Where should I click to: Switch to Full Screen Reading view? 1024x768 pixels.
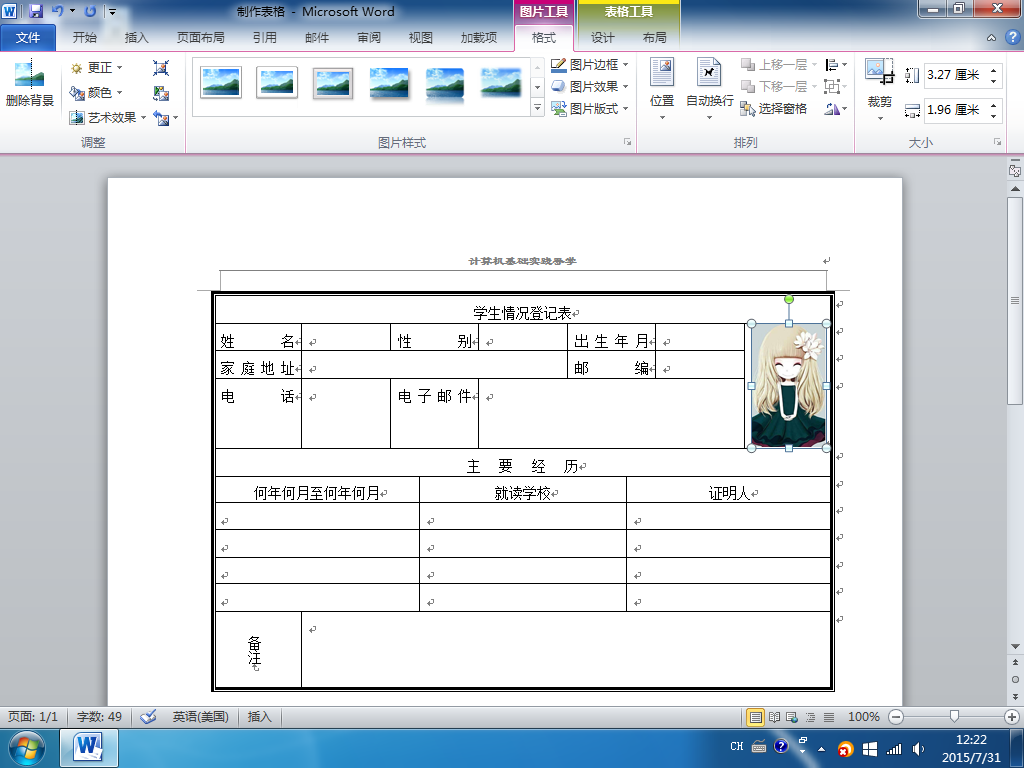point(774,717)
